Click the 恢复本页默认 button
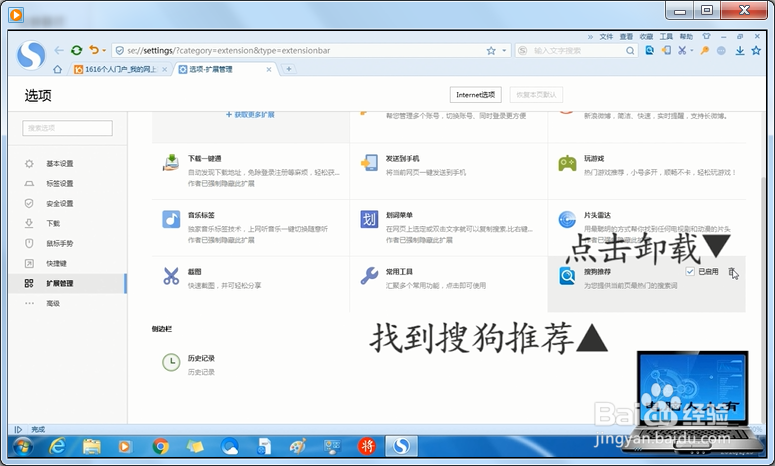 536,95
